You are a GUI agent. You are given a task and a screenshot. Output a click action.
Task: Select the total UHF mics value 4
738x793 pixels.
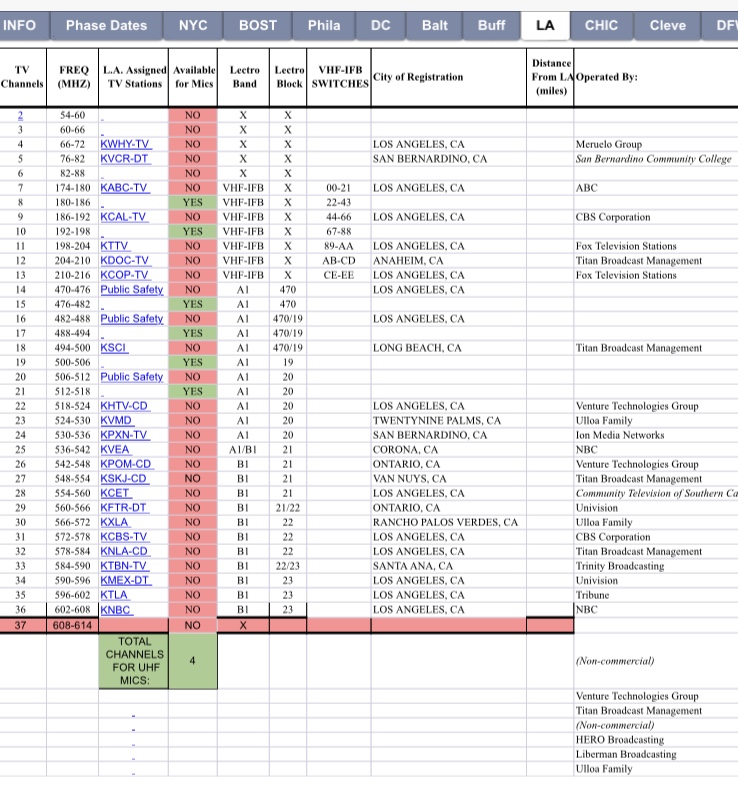point(193,661)
